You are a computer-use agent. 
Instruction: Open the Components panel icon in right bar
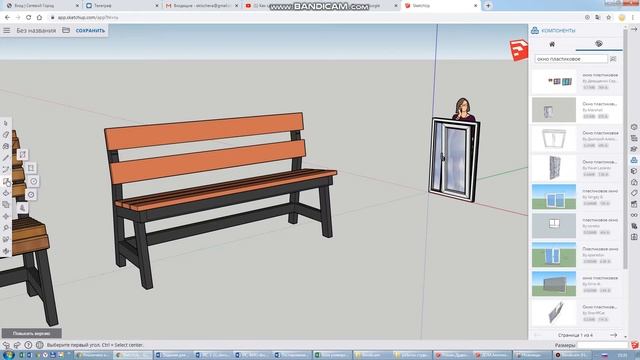[x=634, y=160]
